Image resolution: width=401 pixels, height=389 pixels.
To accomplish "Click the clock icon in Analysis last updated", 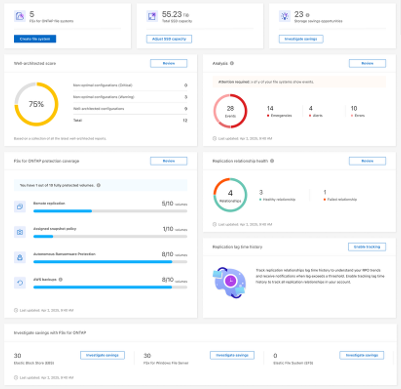I will pos(215,138).
